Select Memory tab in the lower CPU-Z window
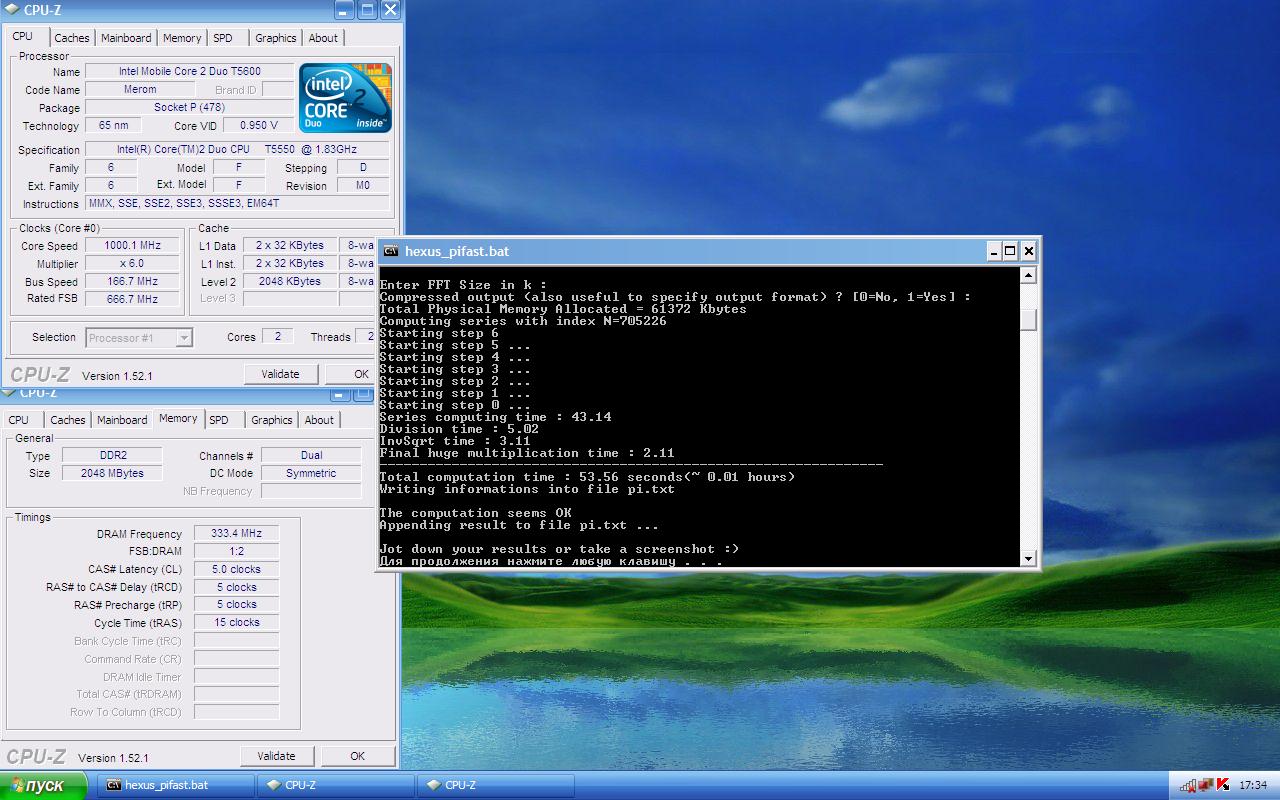This screenshot has width=1280, height=800. 178,418
